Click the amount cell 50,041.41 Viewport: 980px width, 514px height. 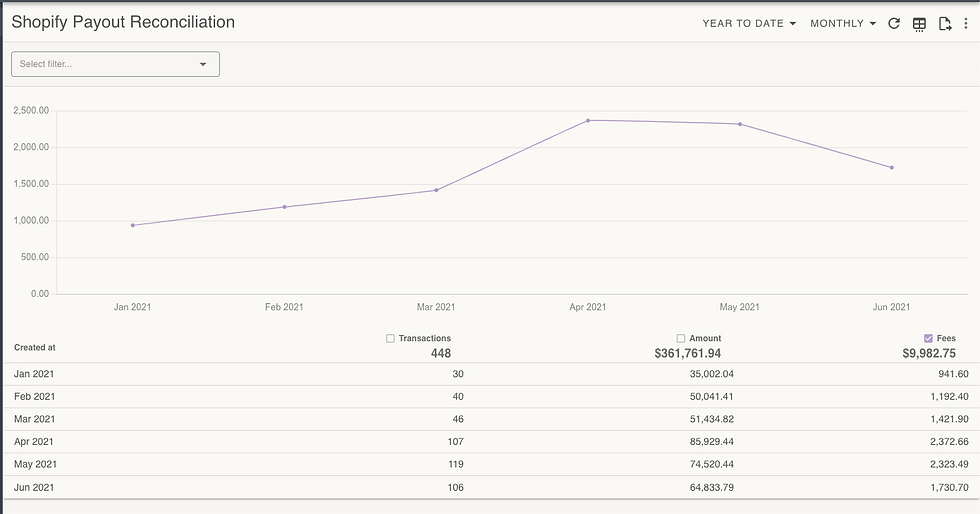coord(712,396)
